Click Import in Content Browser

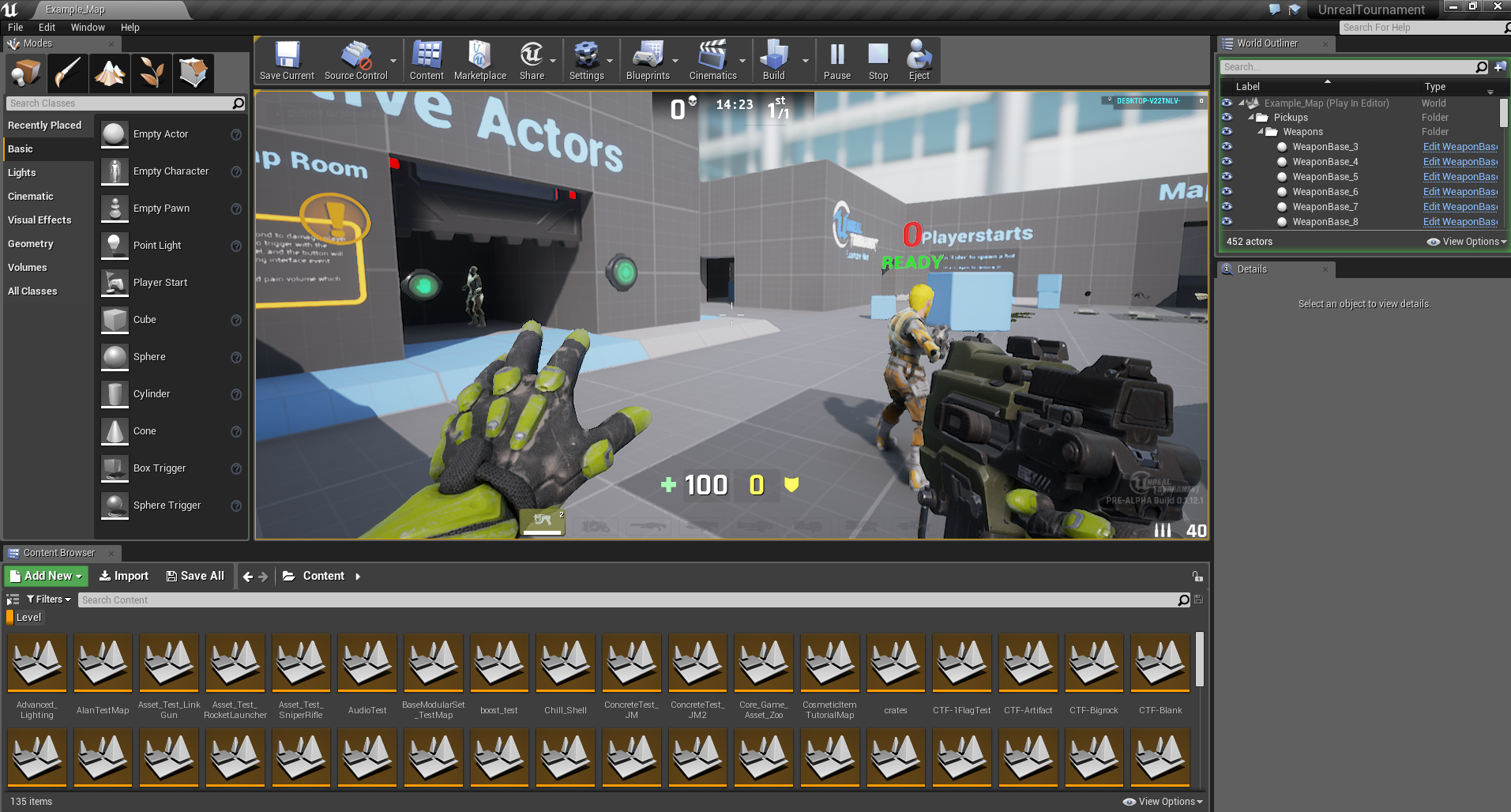[x=124, y=577]
